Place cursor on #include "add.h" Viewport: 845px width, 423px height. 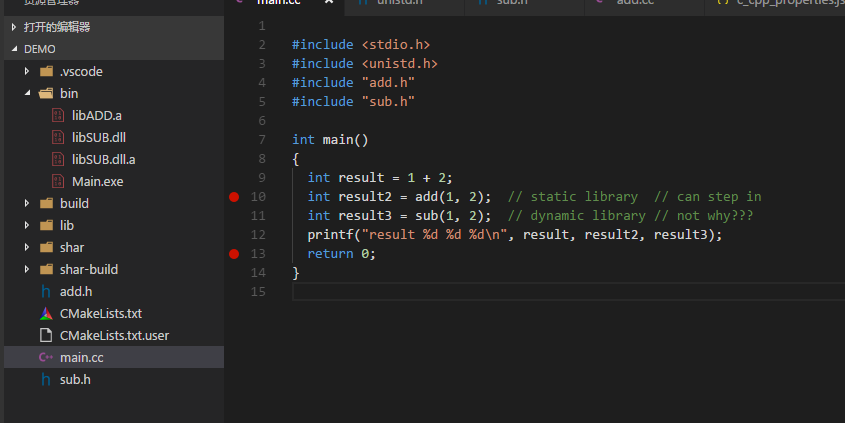click(x=353, y=82)
